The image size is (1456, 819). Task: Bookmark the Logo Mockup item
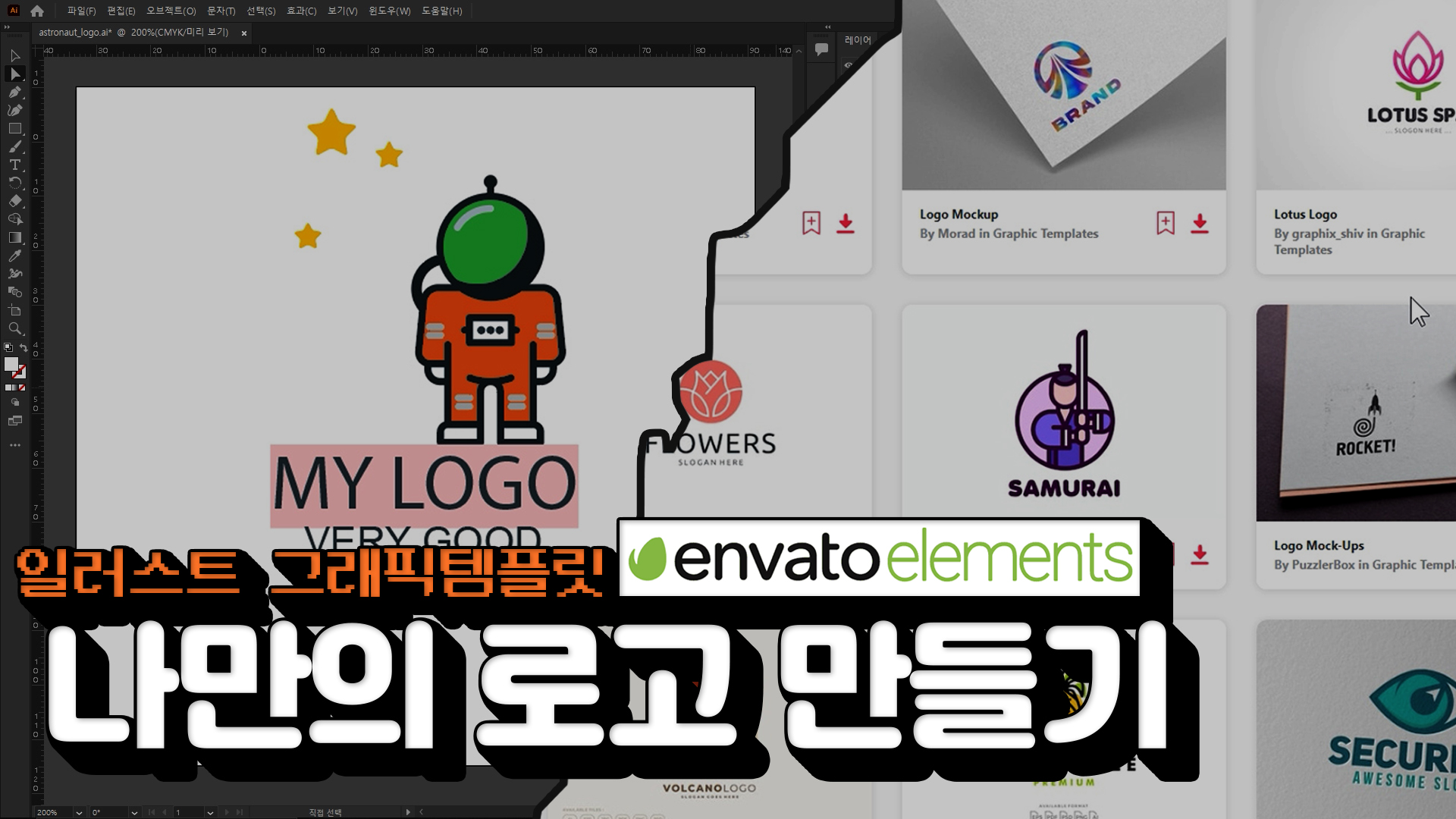[1165, 223]
